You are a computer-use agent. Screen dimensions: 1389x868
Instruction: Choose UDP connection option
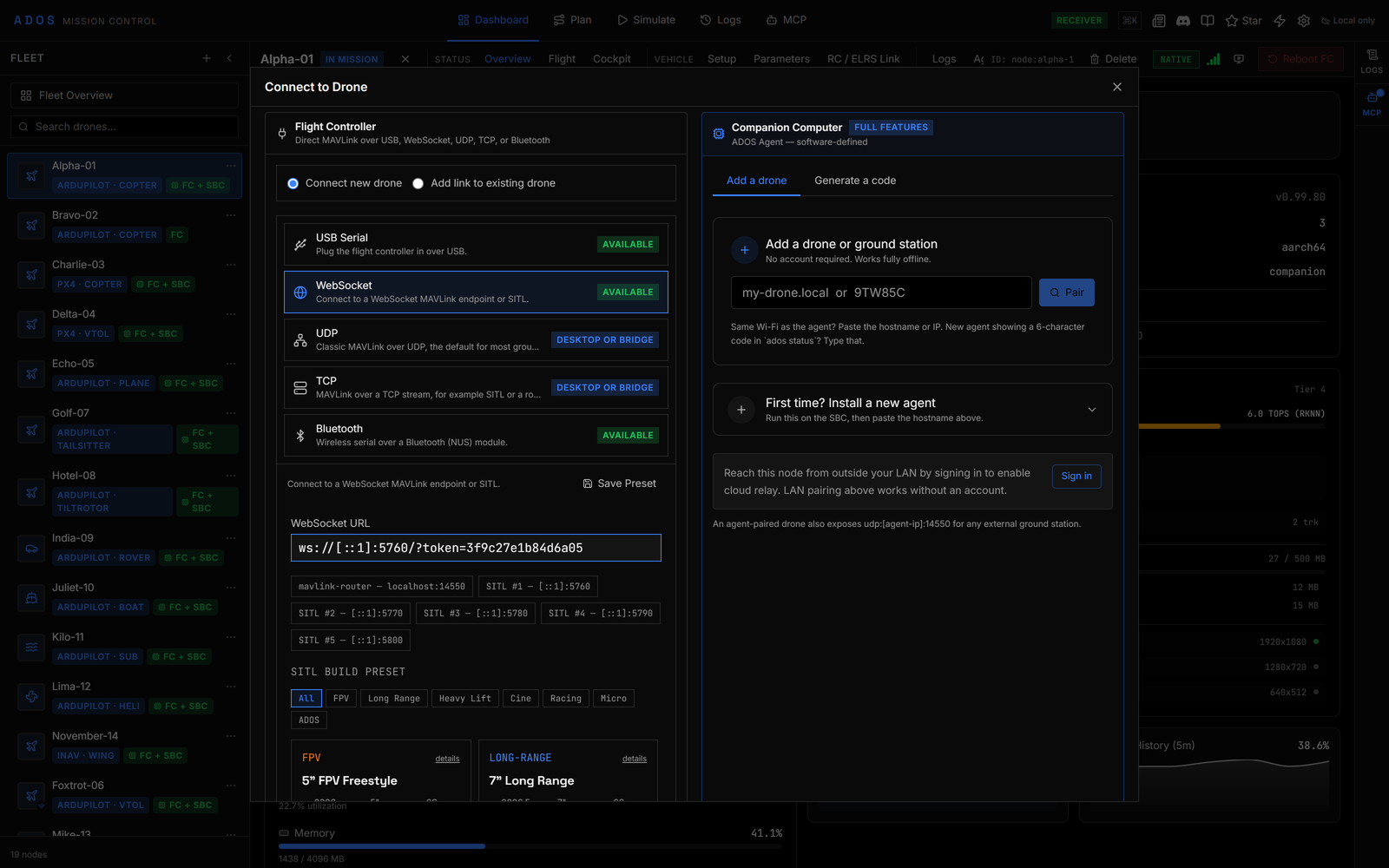(x=476, y=339)
